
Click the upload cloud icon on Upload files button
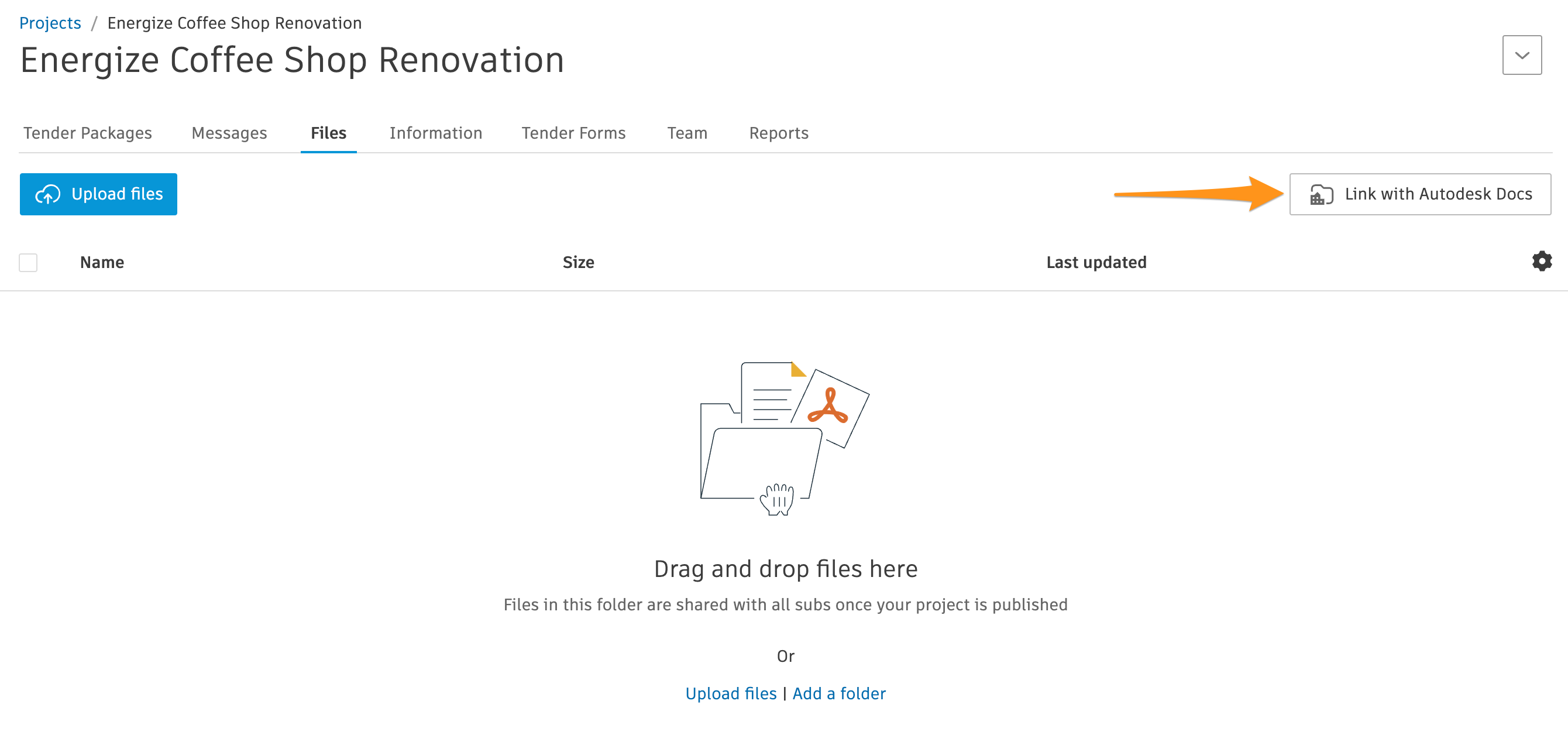(49, 194)
